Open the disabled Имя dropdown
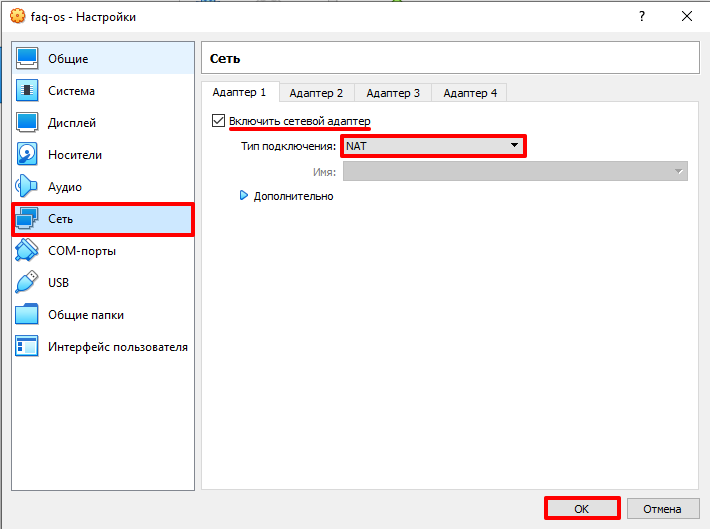The image size is (710, 529). (x=515, y=171)
